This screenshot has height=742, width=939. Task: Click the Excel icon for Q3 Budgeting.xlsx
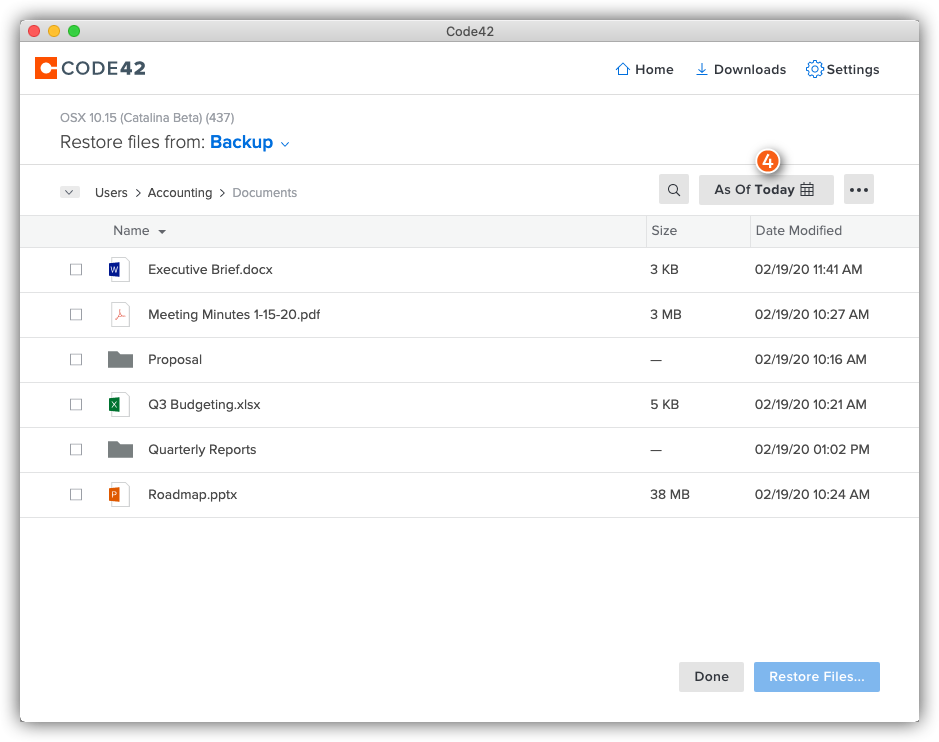[x=119, y=404]
